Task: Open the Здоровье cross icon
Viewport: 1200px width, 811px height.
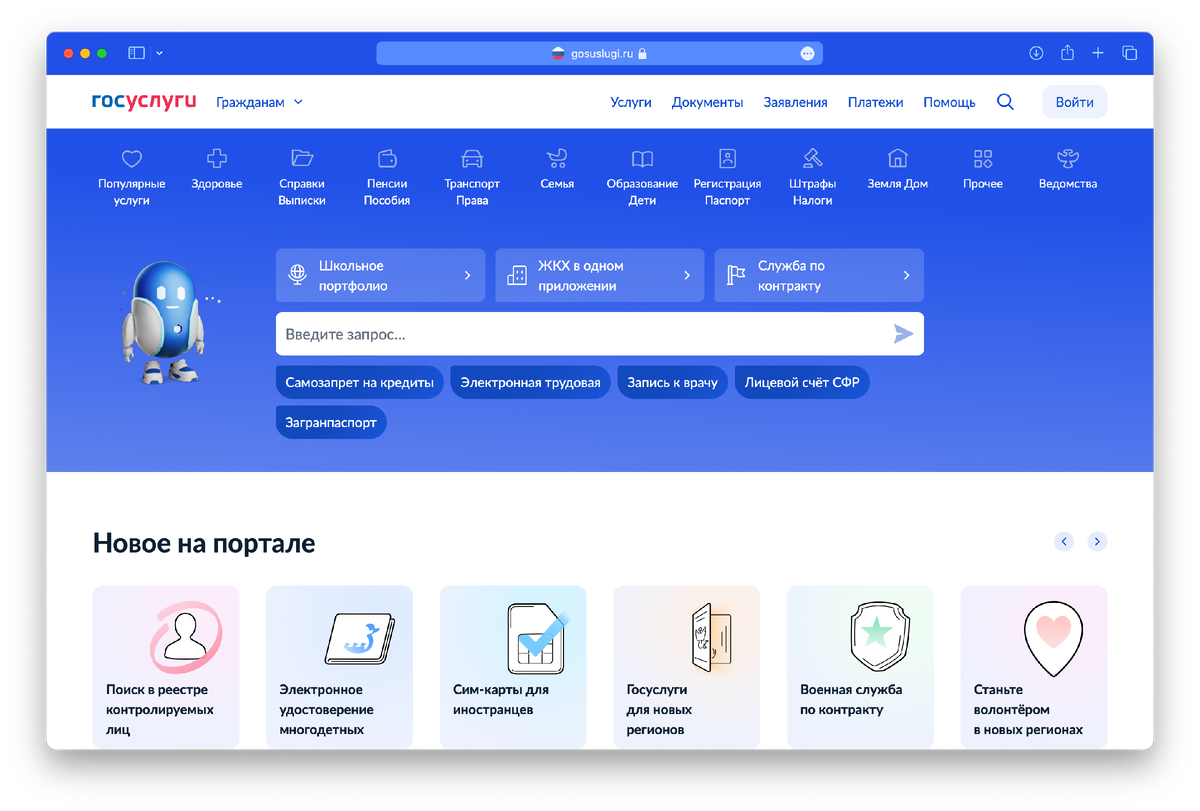Action: 217,158
